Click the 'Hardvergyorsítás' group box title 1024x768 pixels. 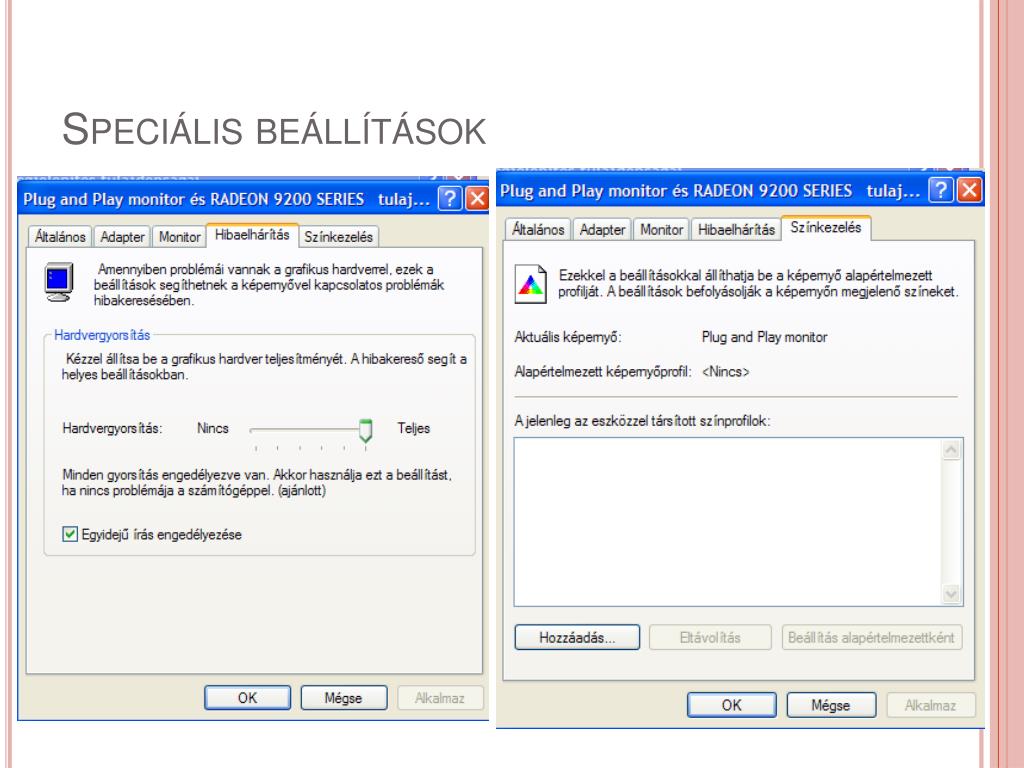pos(102,335)
